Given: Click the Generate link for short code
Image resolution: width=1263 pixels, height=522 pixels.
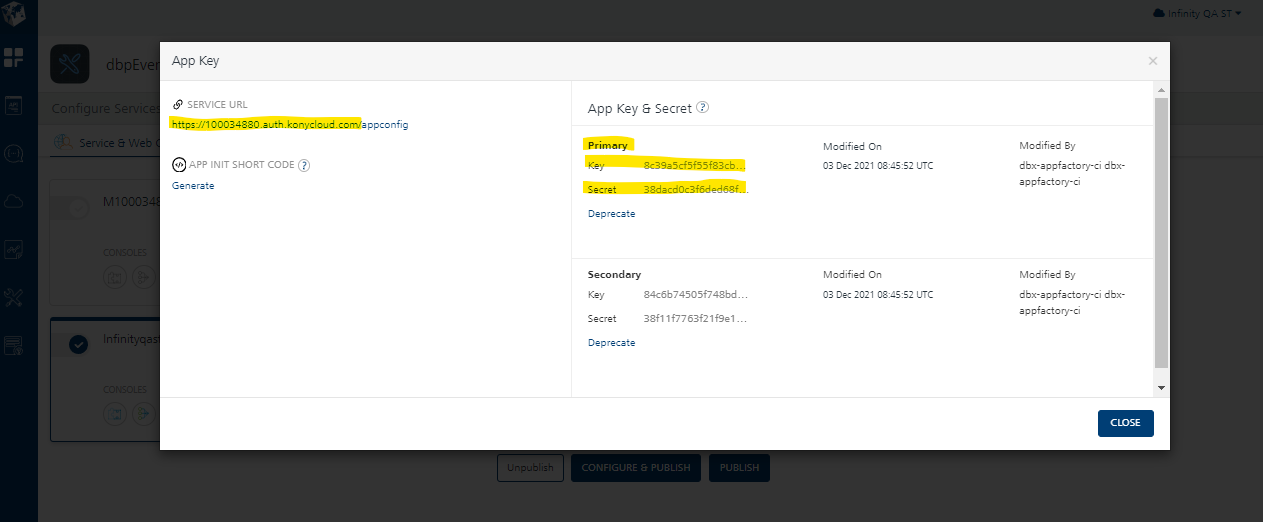Looking at the screenshot, I should click(193, 186).
